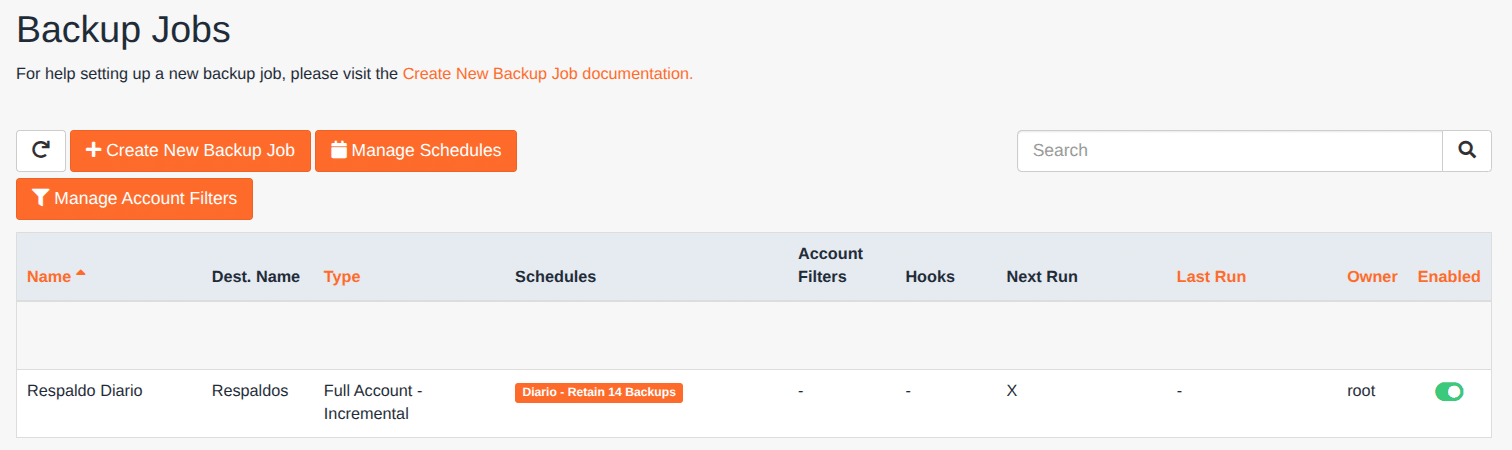Click the Diario - Retain 14 Backups badge
1512x450 pixels.
(x=598, y=392)
